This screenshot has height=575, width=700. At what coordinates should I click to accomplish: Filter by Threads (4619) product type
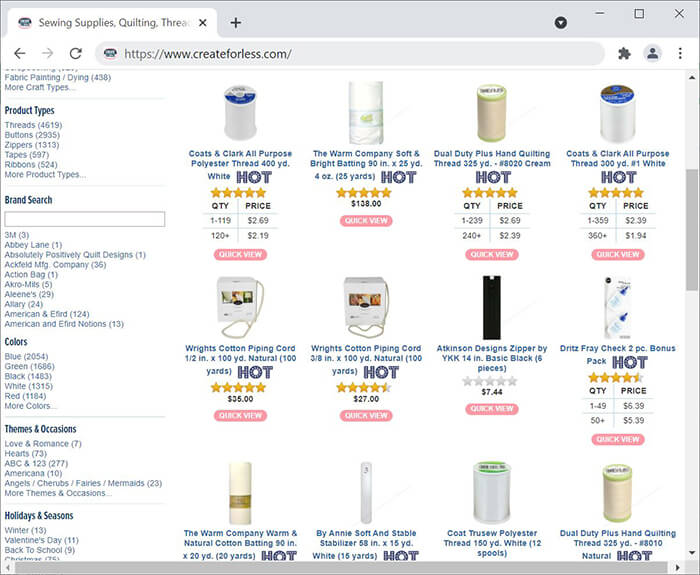coord(33,125)
